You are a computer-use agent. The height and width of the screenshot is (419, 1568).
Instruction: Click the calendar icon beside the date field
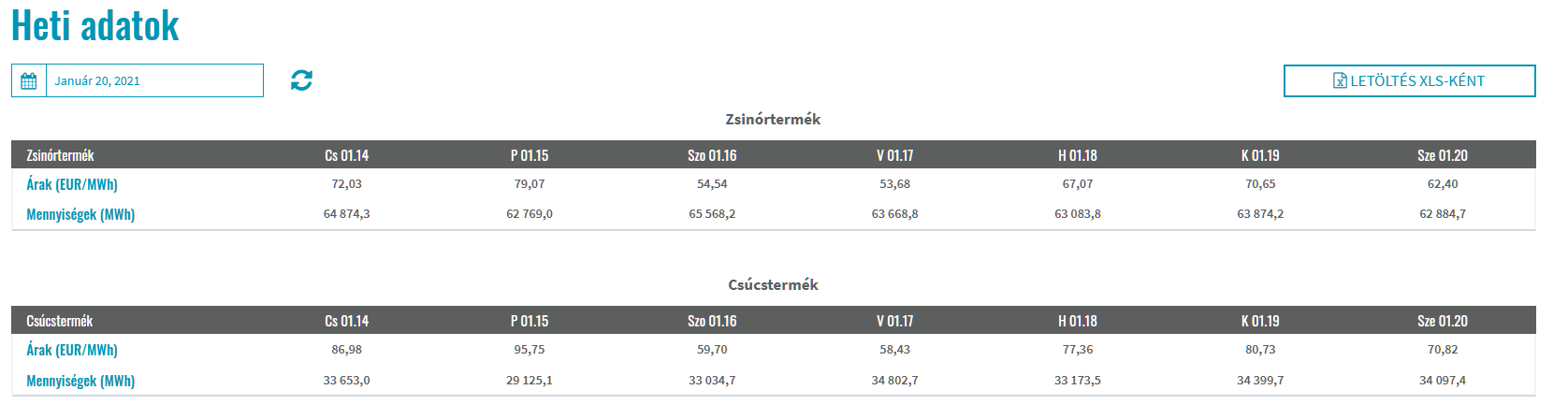click(29, 81)
